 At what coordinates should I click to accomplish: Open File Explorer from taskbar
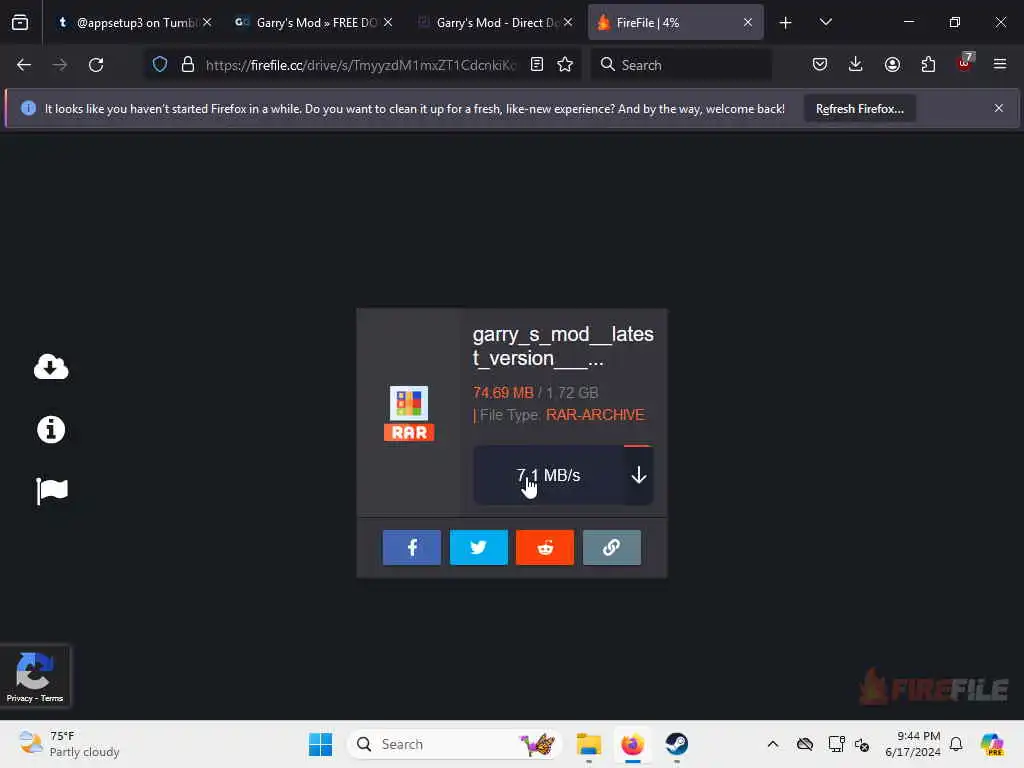point(588,744)
